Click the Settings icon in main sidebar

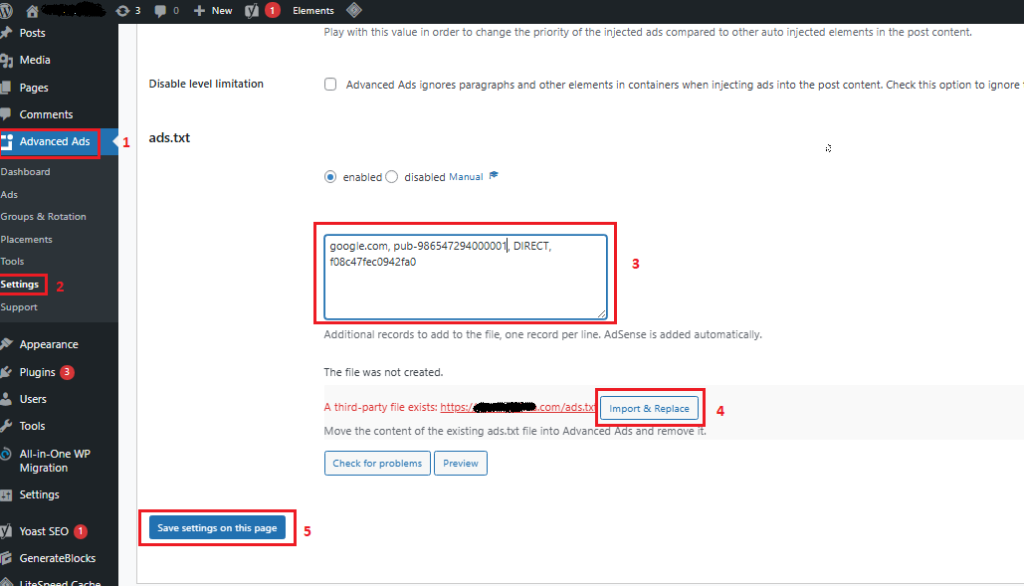click(x=6, y=495)
